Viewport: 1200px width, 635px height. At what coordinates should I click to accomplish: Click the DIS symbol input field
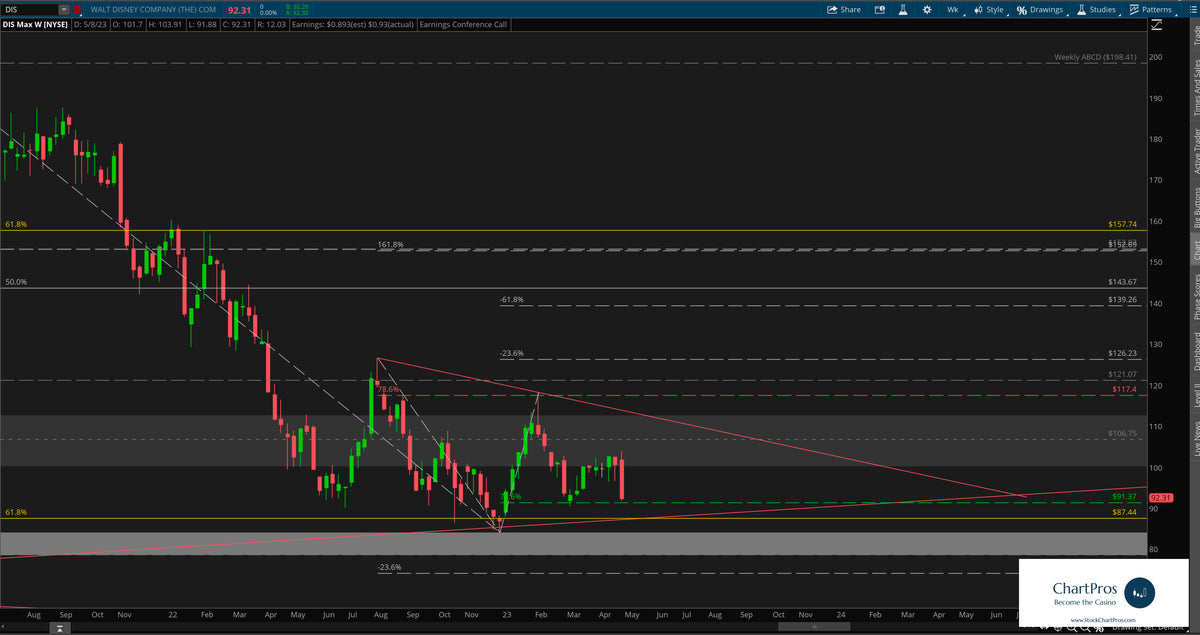click(x=30, y=8)
